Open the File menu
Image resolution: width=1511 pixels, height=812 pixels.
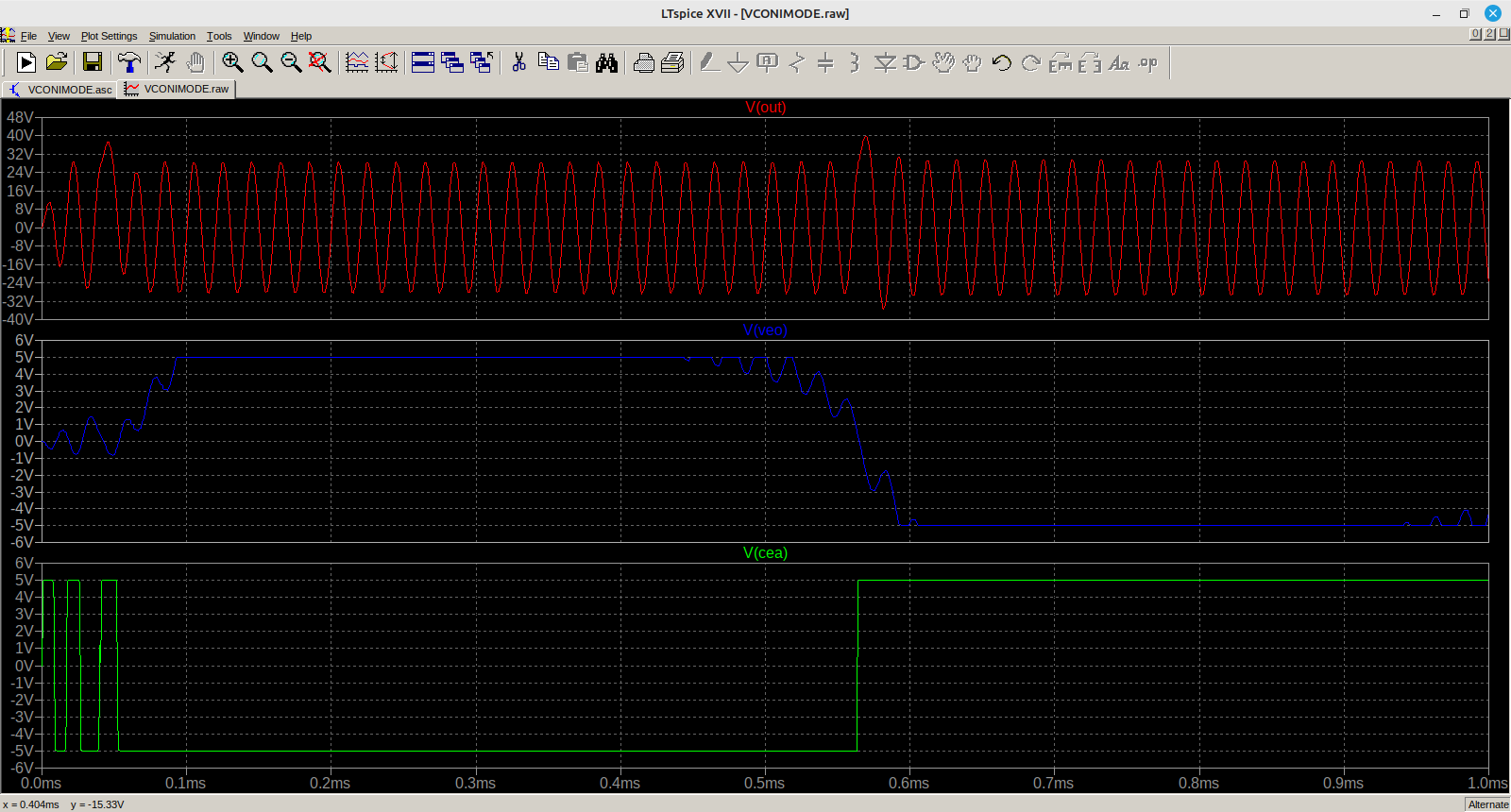(28, 36)
